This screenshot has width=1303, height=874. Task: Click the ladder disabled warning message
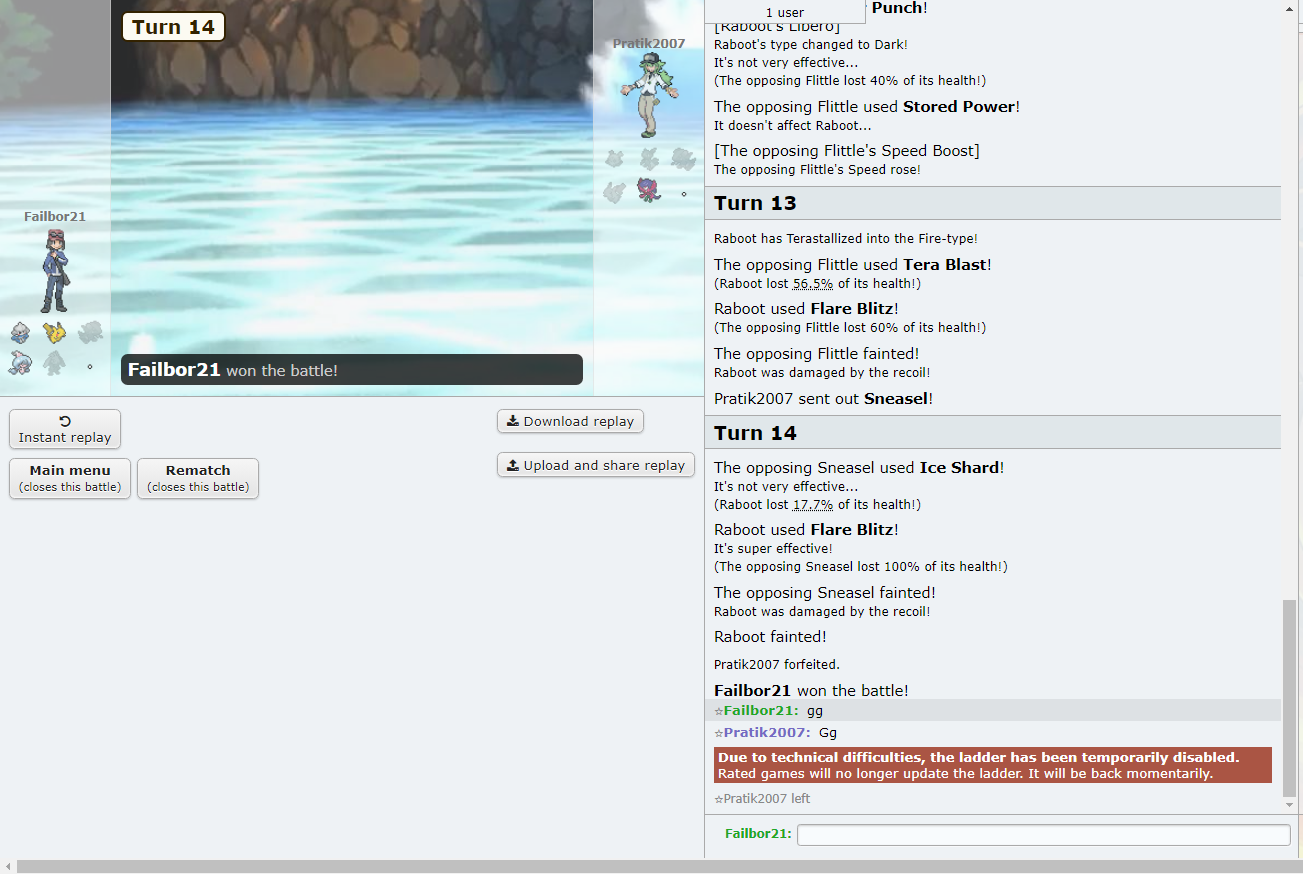(x=993, y=765)
